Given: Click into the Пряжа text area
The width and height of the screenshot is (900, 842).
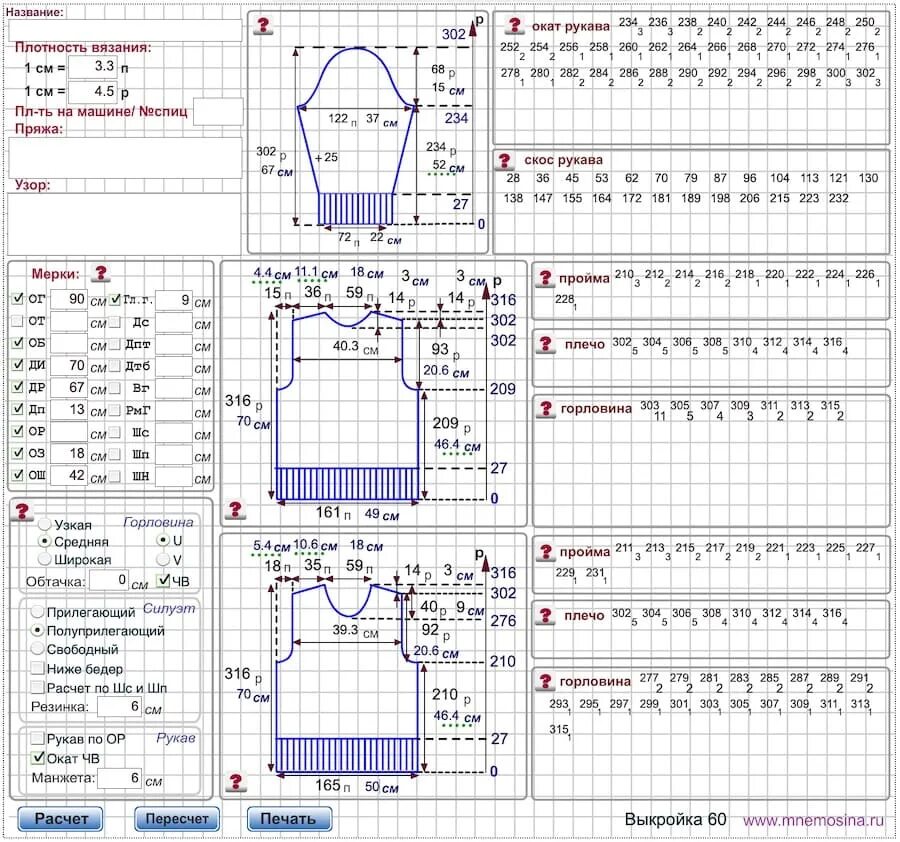Looking at the screenshot, I should click(x=125, y=157).
